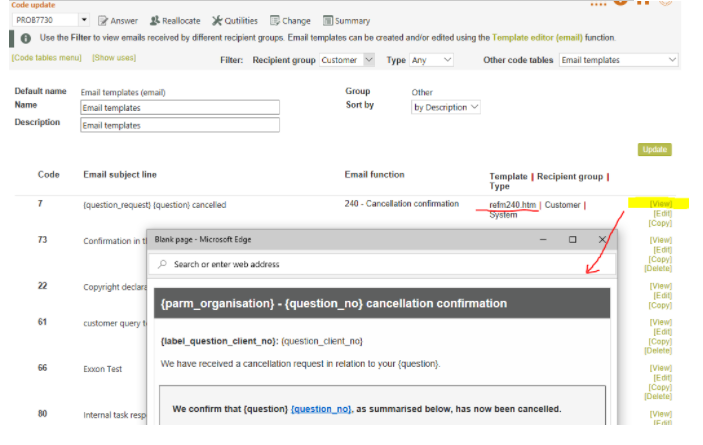Click the green Update button
Viewport: 703px width, 445px height.
coord(655,149)
